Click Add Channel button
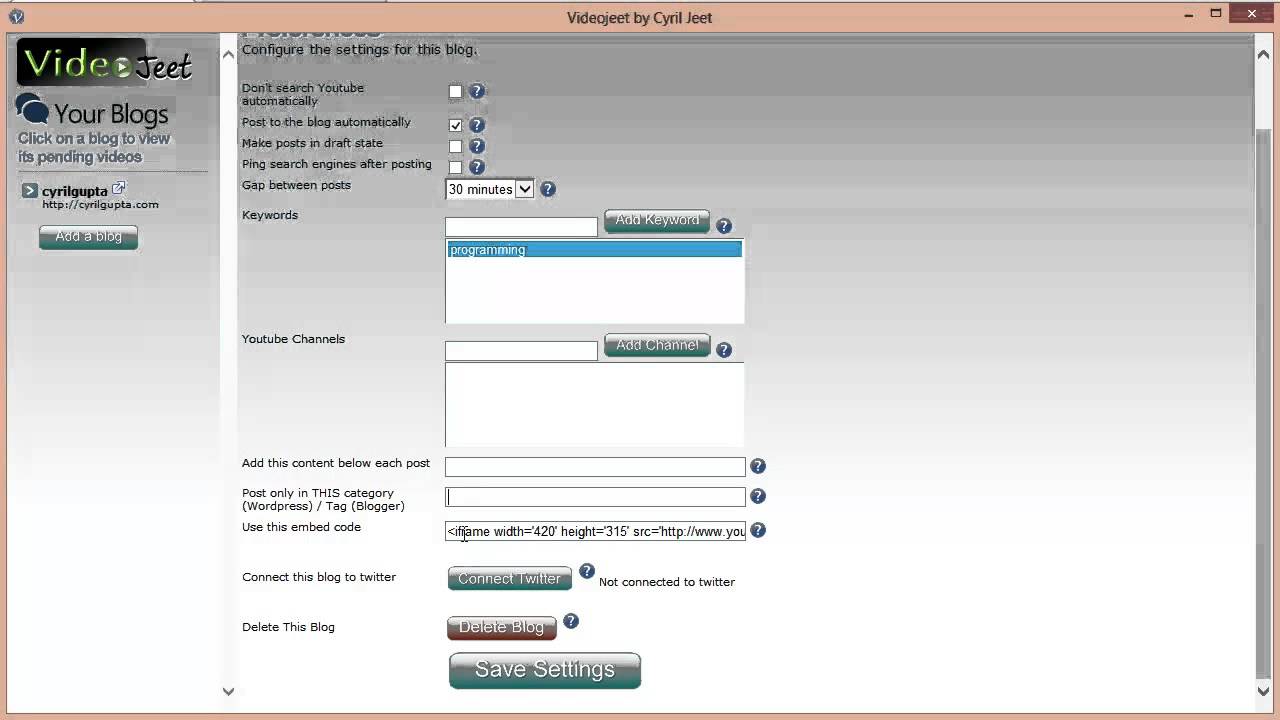1280x720 pixels. point(657,346)
